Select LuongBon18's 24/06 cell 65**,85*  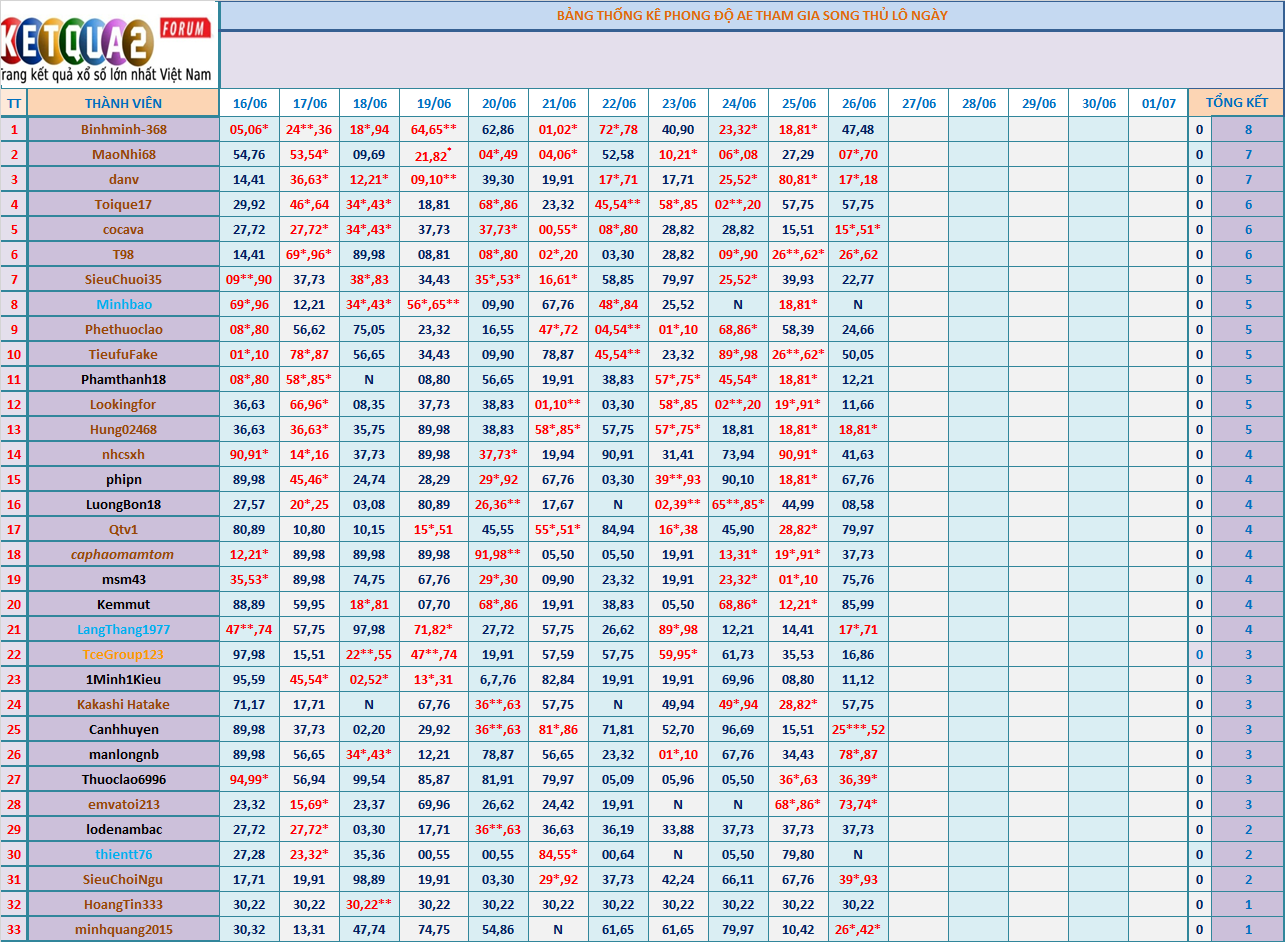[738, 504]
